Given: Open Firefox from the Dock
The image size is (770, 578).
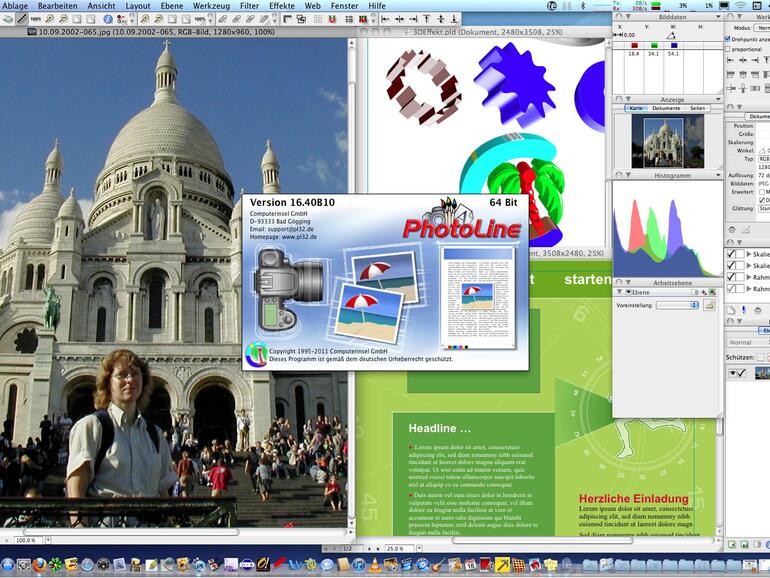Looking at the screenshot, I should pyautogui.click(x=39, y=565).
